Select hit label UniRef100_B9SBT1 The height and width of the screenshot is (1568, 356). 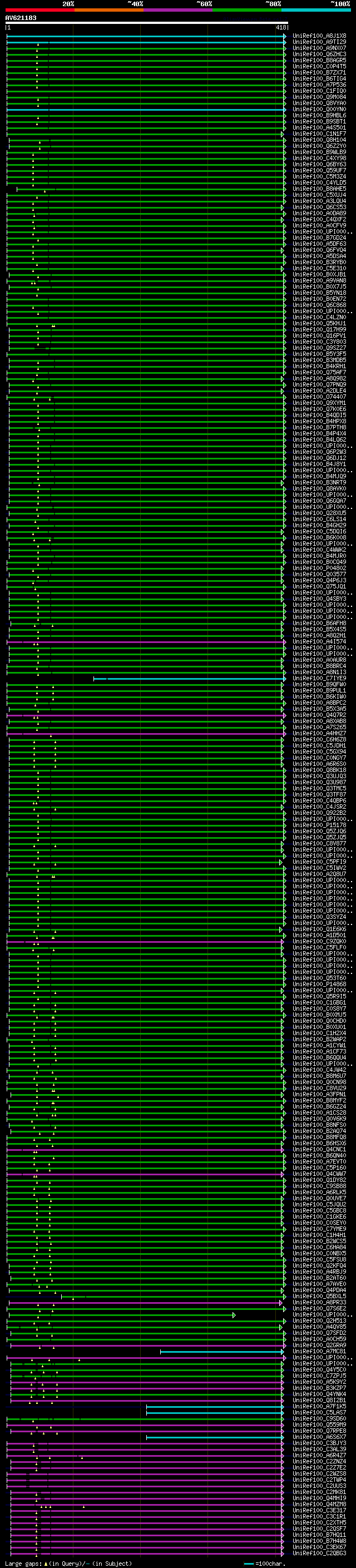click(319, 121)
